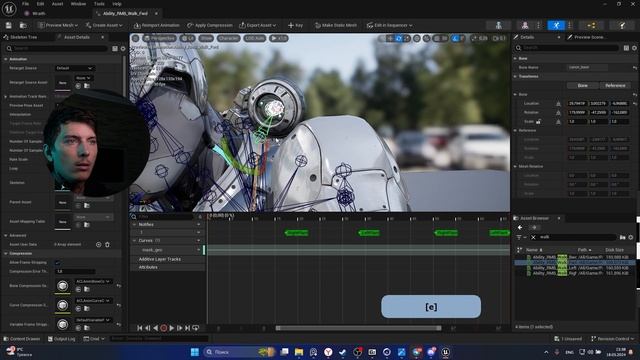Screen dimensions: 640x360
Task: Click Reimport Animation button
Action: pos(157,25)
